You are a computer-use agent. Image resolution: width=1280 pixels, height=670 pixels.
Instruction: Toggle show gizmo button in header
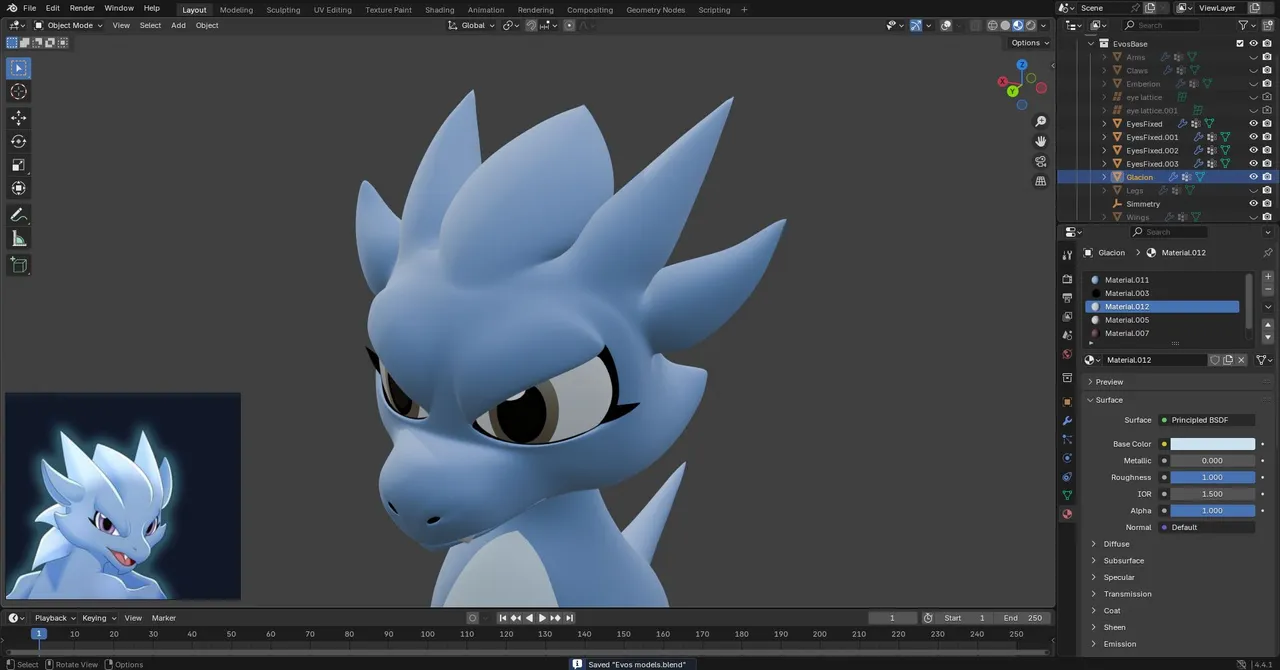[x=916, y=25]
